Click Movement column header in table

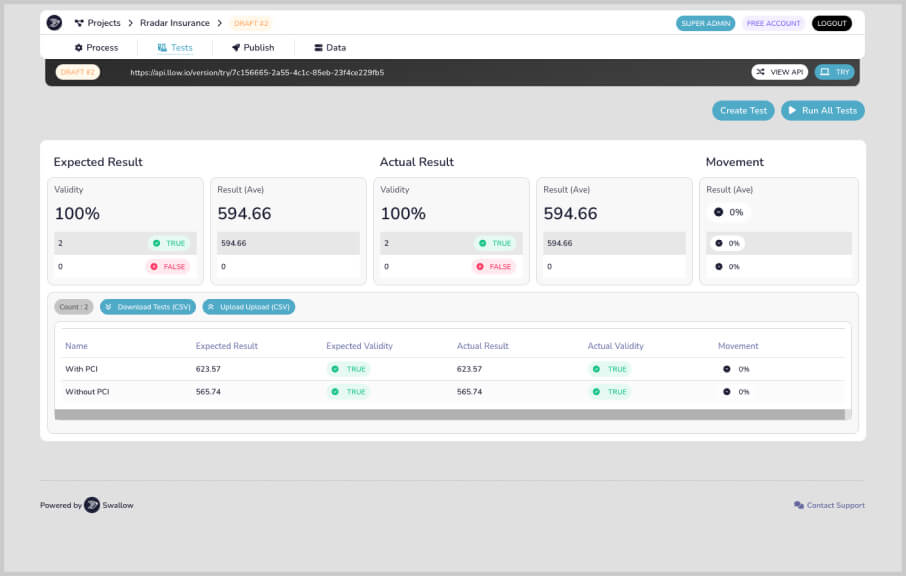[x=738, y=346]
